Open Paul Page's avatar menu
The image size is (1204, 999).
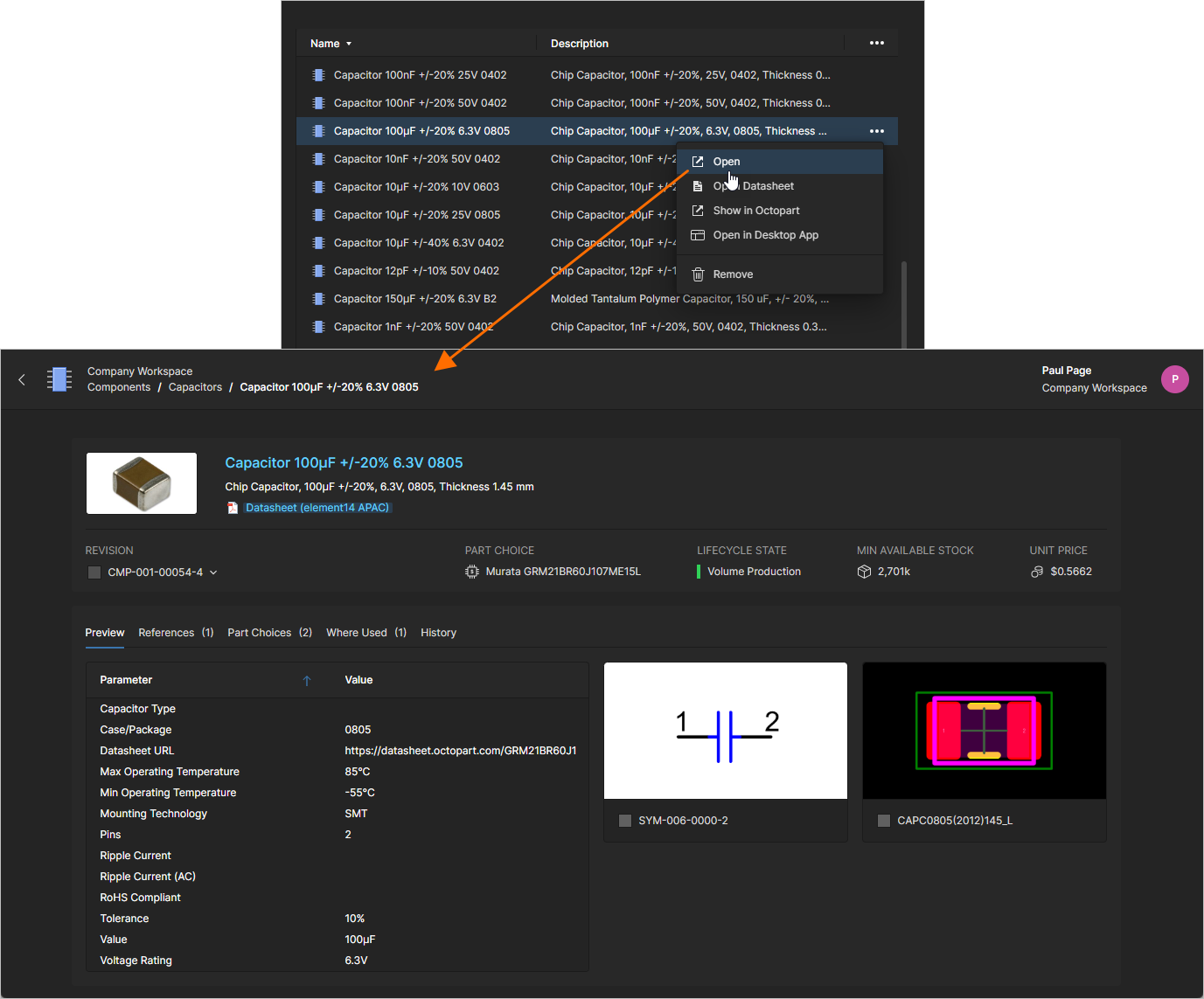pos(1174,378)
